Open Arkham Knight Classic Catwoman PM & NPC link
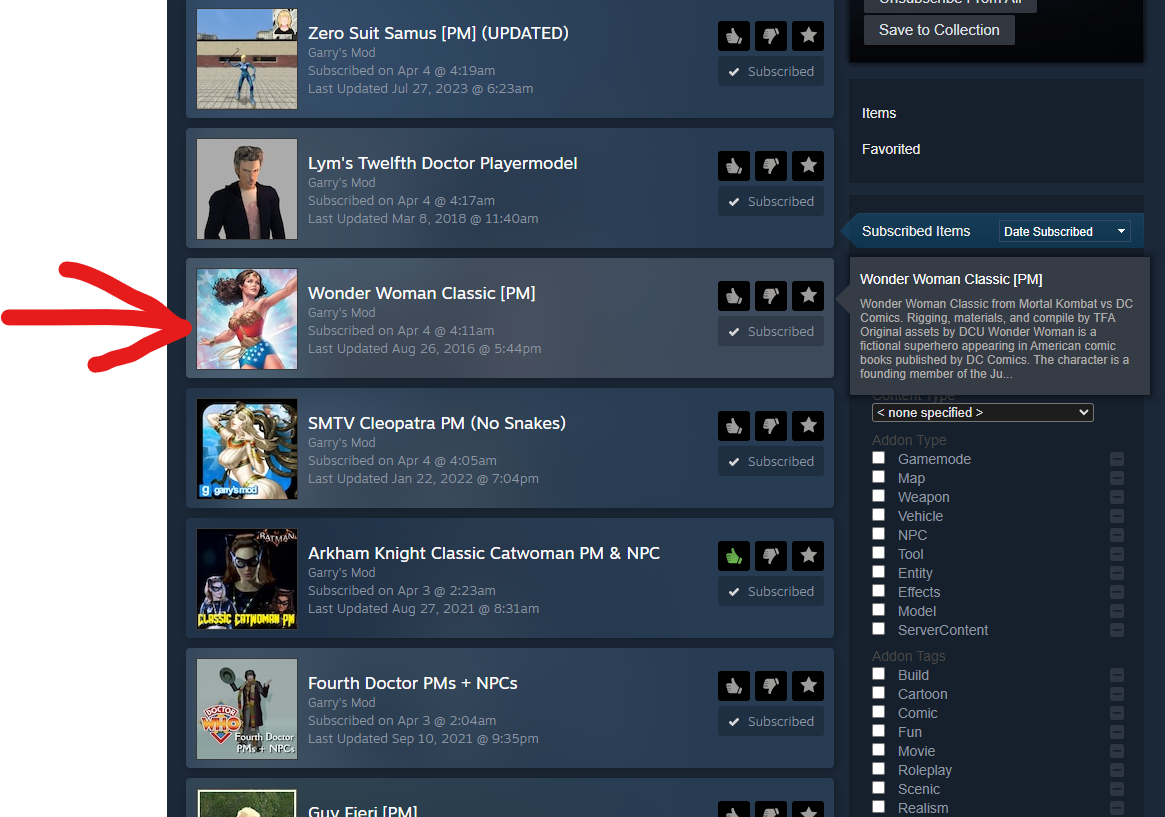The image size is (1165, 817). [x=484, y=553]
